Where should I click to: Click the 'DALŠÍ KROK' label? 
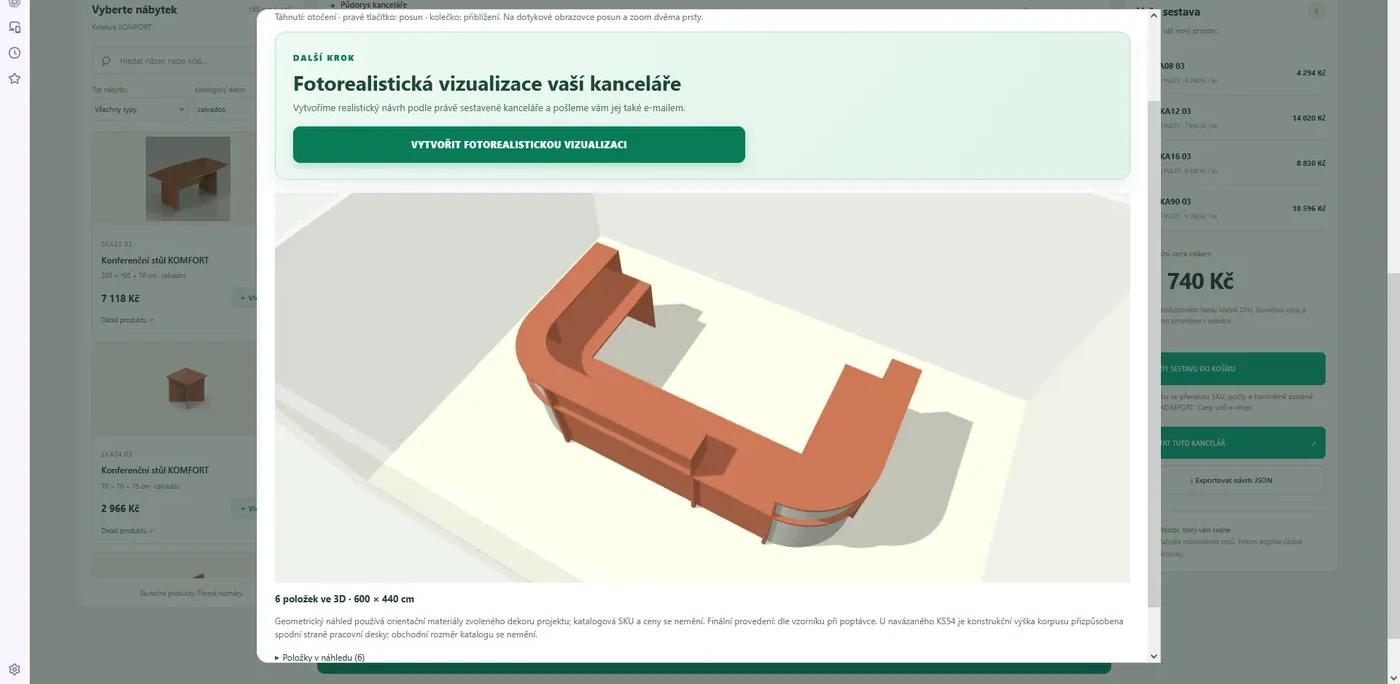[324, 58]
